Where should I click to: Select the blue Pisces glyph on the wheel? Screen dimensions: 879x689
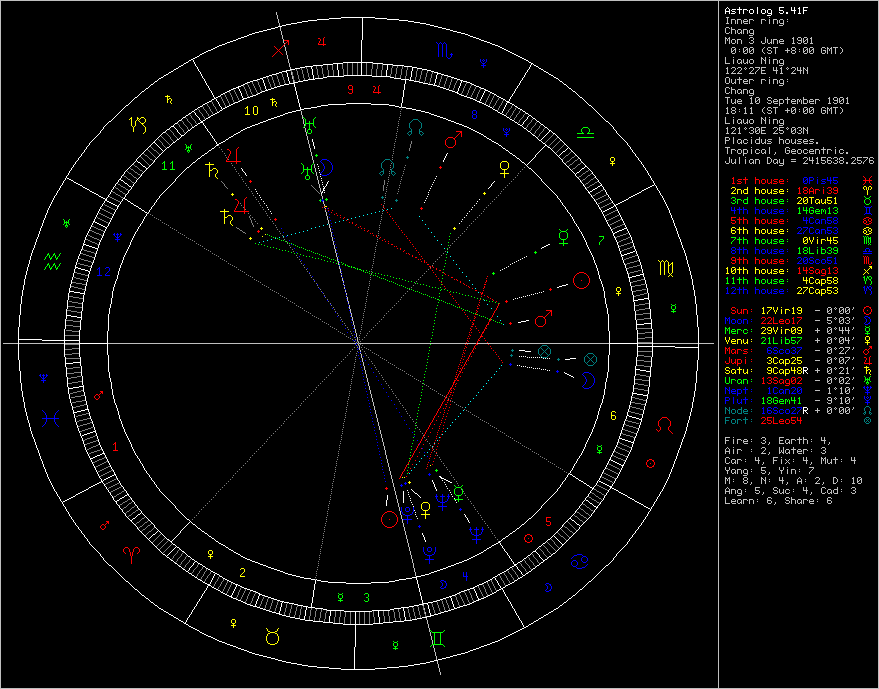coord(52,415)
